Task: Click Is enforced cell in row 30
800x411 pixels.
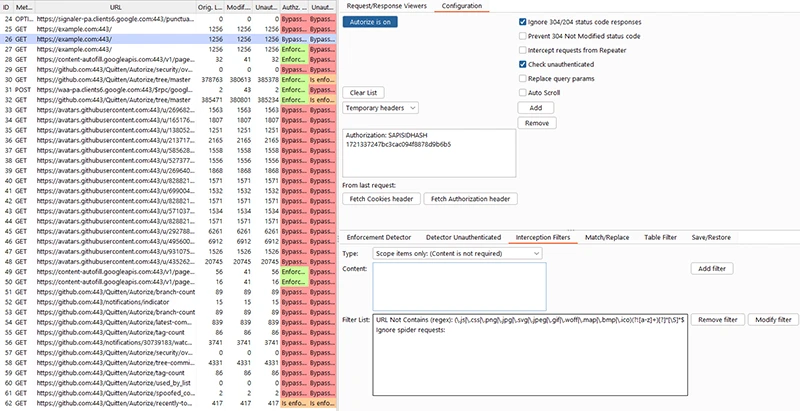Action: point(322,80)
